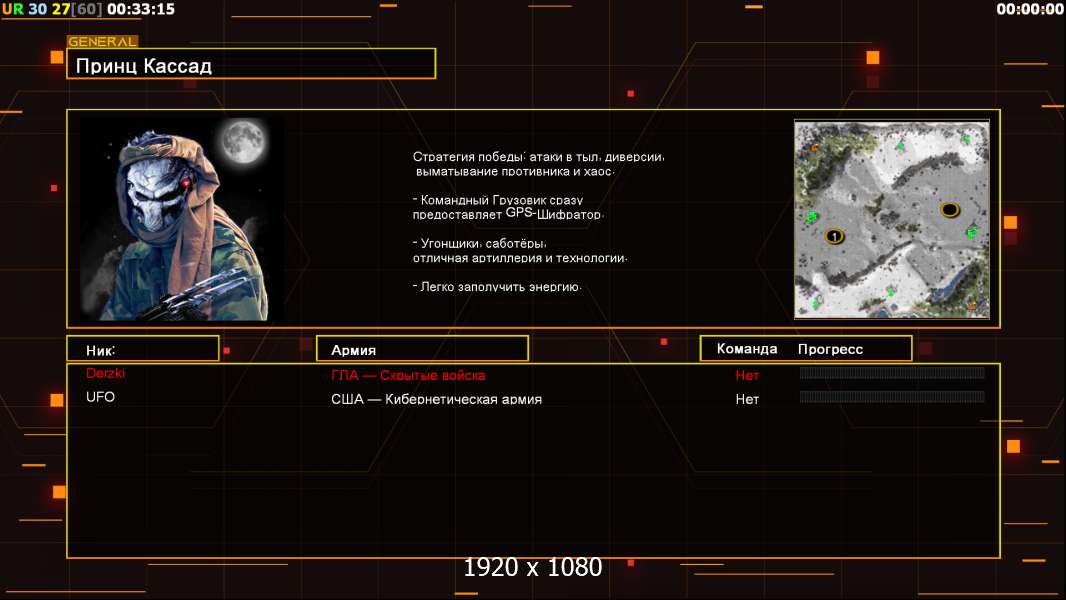
Task: Click ГЛА — Скрытые войска army entry
Action: coord(408,375)
